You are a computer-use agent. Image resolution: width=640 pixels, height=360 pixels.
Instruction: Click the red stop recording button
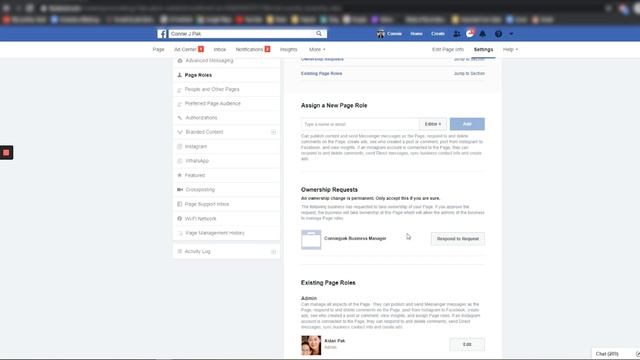pos(6,153)
